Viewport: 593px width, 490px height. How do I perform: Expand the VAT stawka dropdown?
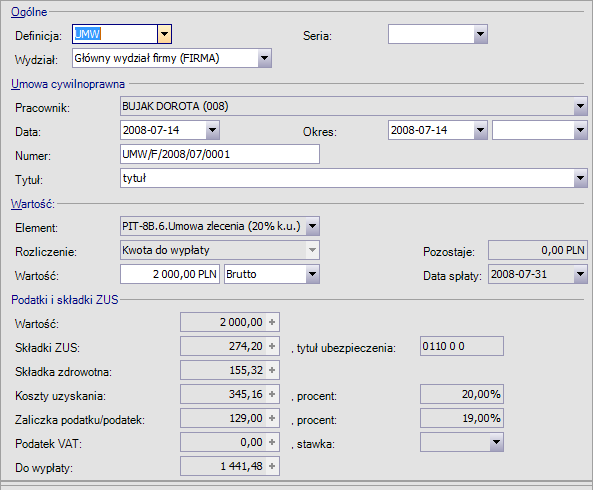click(x=496, y=442)
